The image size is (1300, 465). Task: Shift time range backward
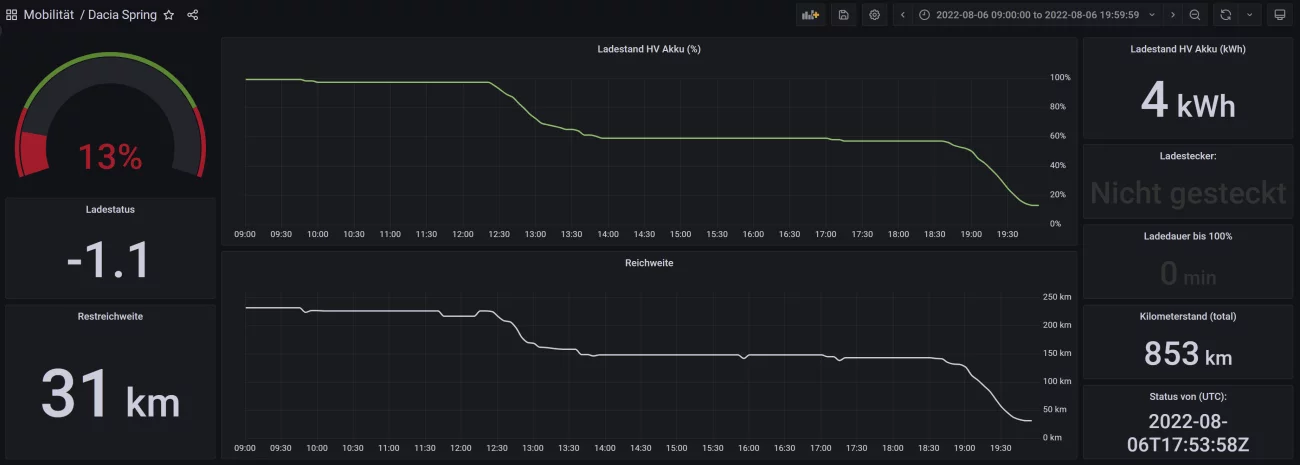click(x=903, y=15)
